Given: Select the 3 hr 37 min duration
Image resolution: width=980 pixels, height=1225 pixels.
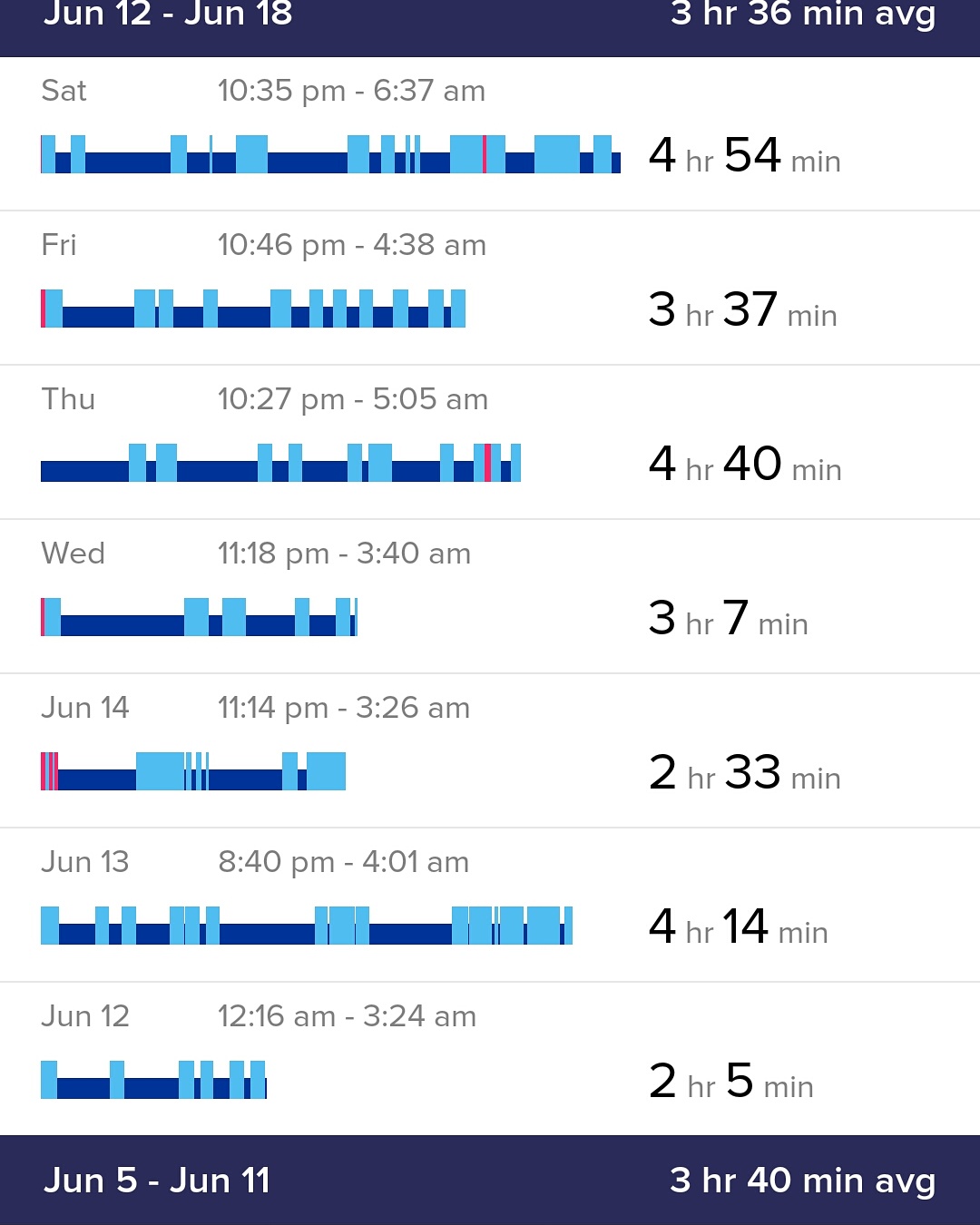Looking at the screenshot, I should tap(742, 310).
